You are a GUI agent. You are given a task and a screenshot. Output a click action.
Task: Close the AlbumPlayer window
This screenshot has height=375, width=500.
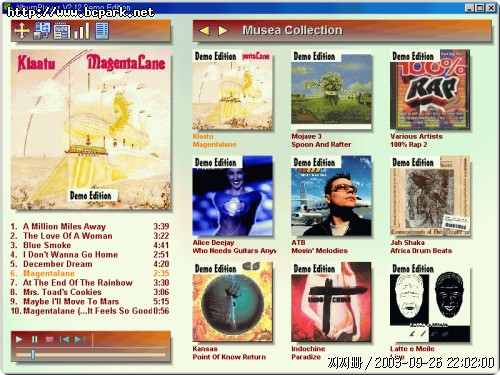pyautogui.click(x=491, y=8)
